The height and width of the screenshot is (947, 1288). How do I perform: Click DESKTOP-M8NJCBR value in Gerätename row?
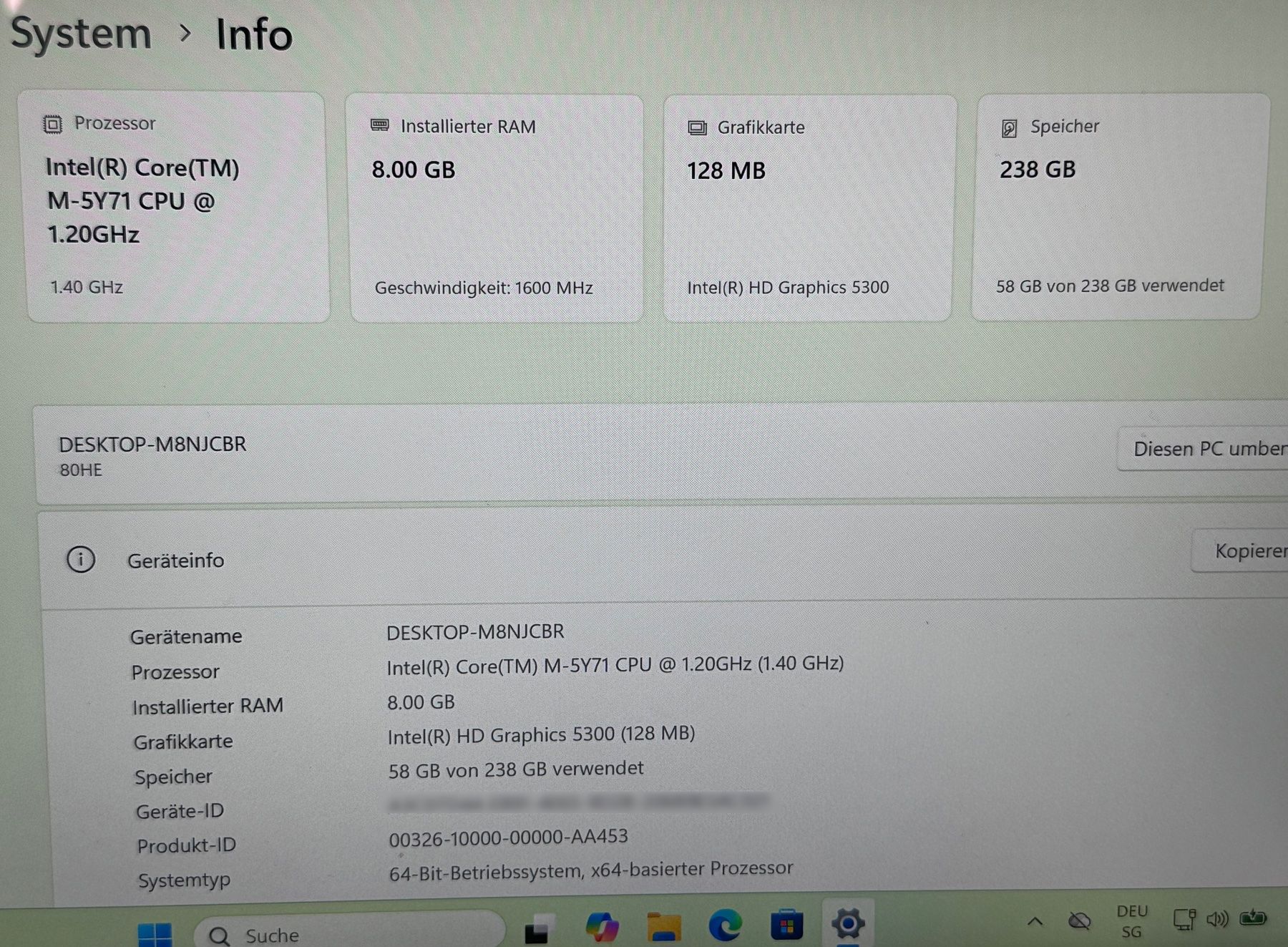(475, 632)
